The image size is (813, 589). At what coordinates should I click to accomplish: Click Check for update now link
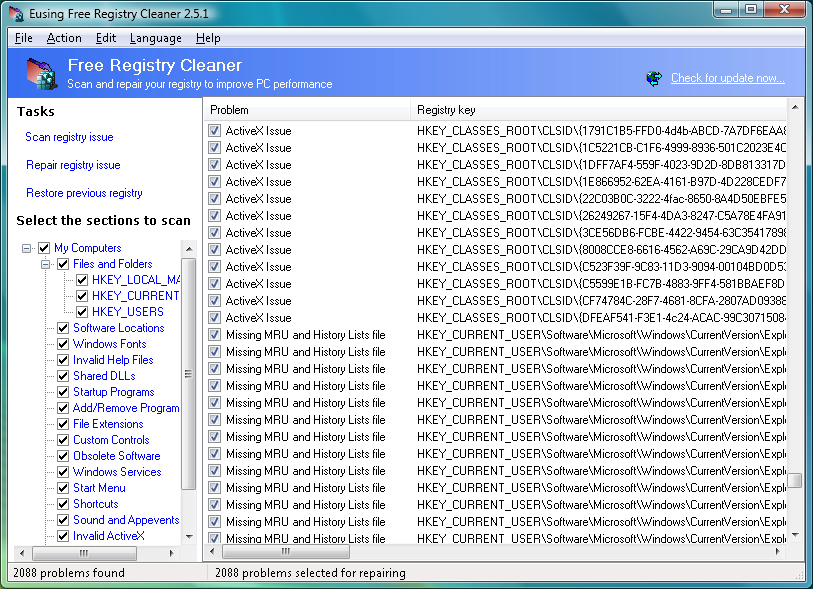tap(727, 78)
